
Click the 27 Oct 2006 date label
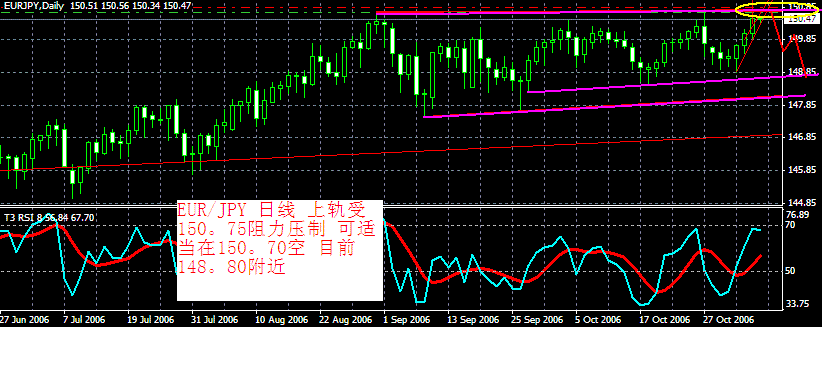(x=729, y=319)
